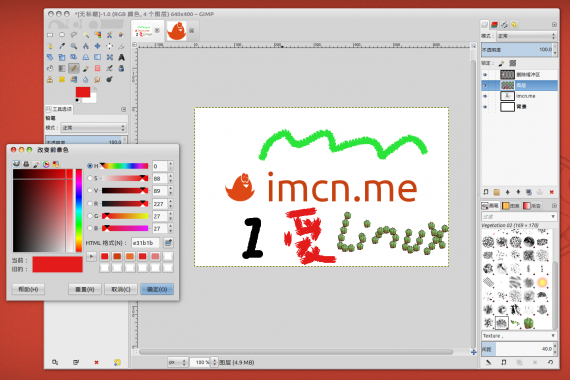Select the Pencil tool
Image resolution: width=570 pixels, height=380 pixels.
(x=74, y=68)
